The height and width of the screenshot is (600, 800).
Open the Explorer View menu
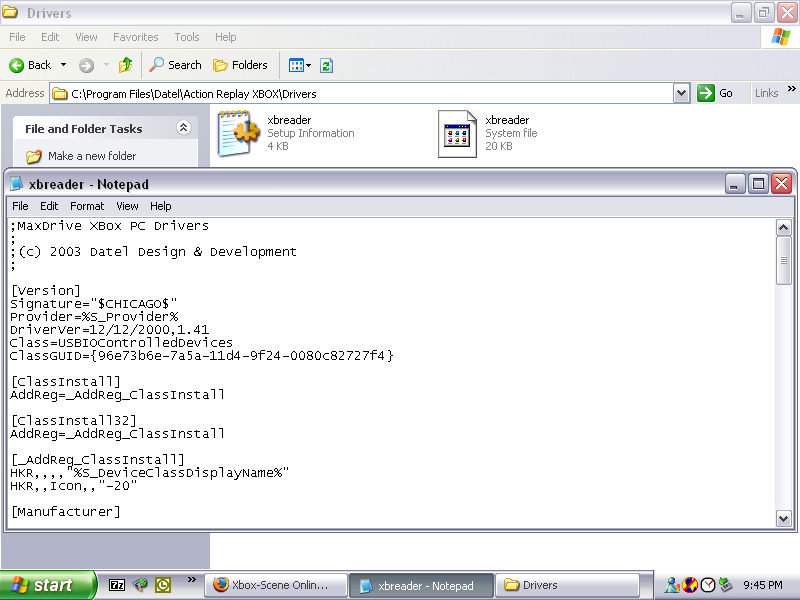(x=86, y=37)
